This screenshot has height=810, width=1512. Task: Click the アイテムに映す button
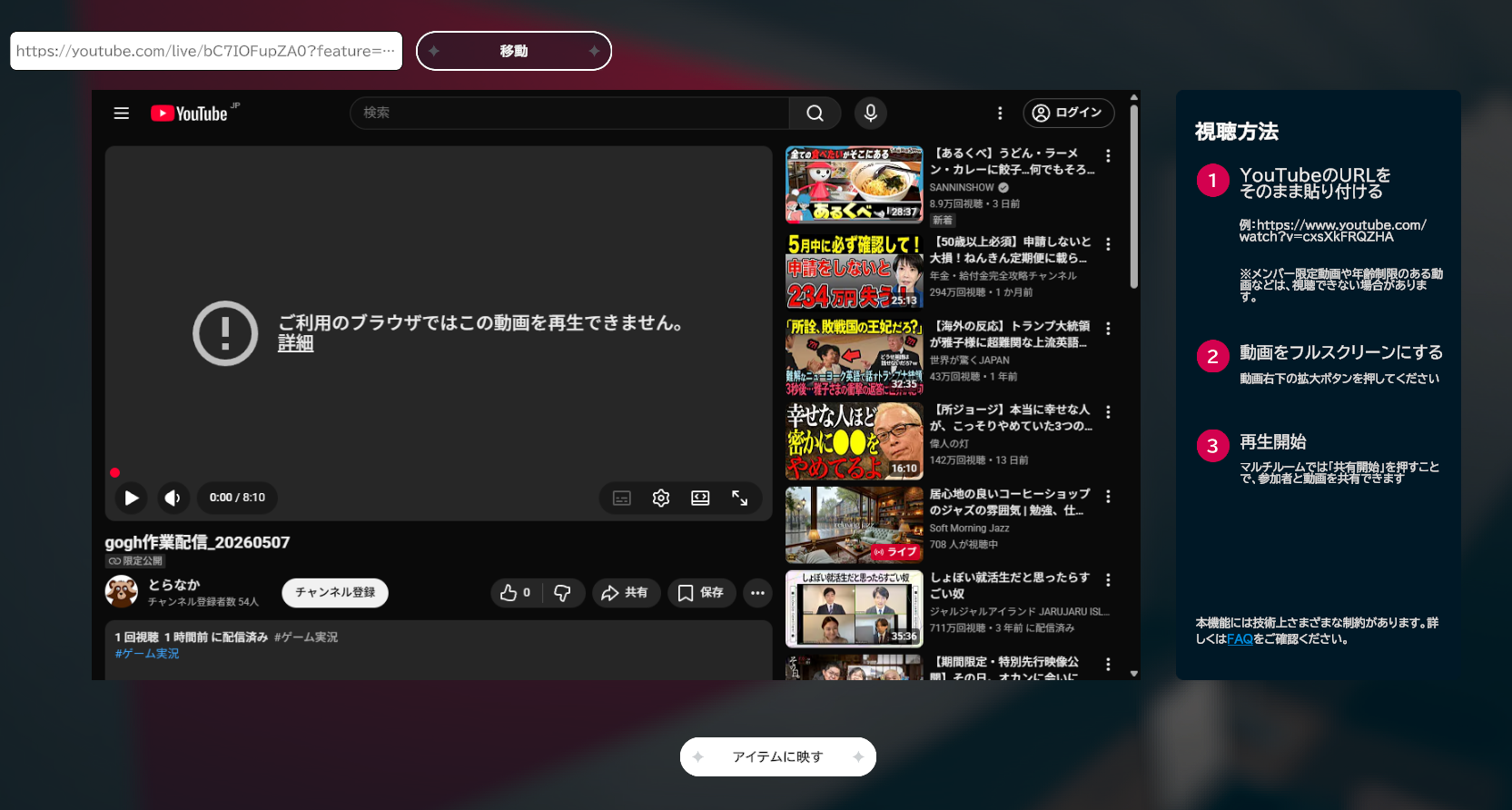point(778,756)
